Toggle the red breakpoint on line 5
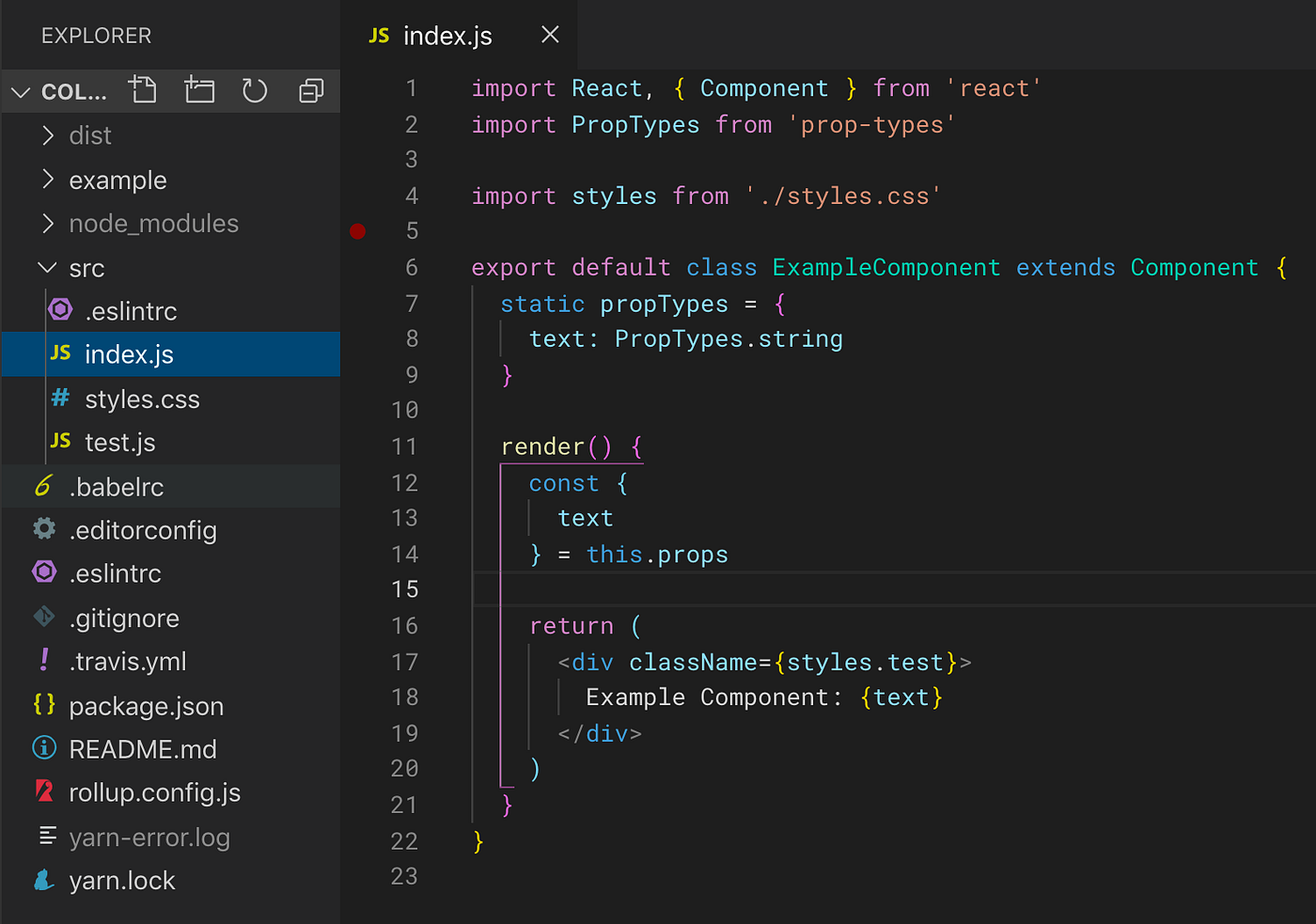The height and width of the screenshot is (924, 1316). pos(357,231)
